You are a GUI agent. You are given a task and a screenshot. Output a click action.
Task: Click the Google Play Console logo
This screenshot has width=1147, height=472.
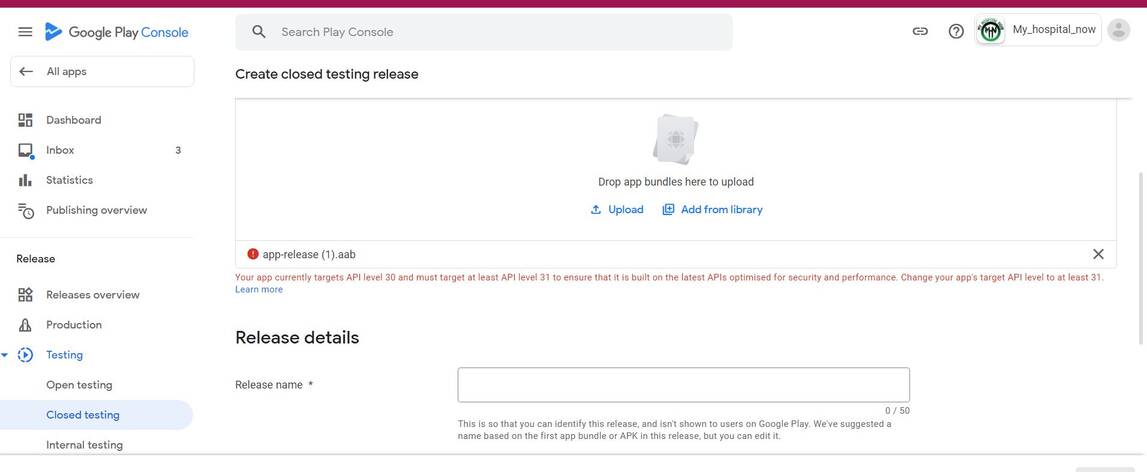coord(116,32)
